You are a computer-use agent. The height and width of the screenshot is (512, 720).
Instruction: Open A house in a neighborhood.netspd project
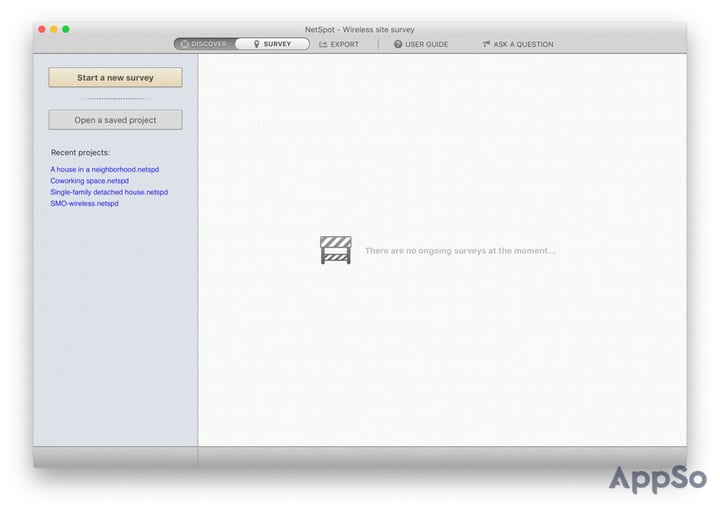tap(105, 169)
